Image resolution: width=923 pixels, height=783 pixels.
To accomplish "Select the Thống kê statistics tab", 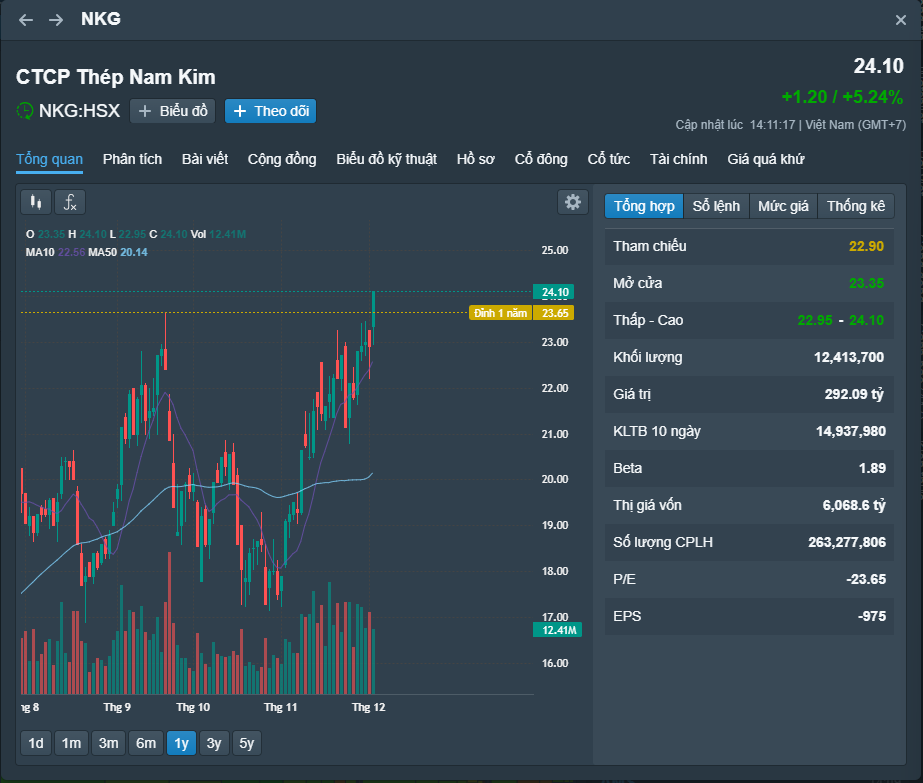I will click(856, 206).
